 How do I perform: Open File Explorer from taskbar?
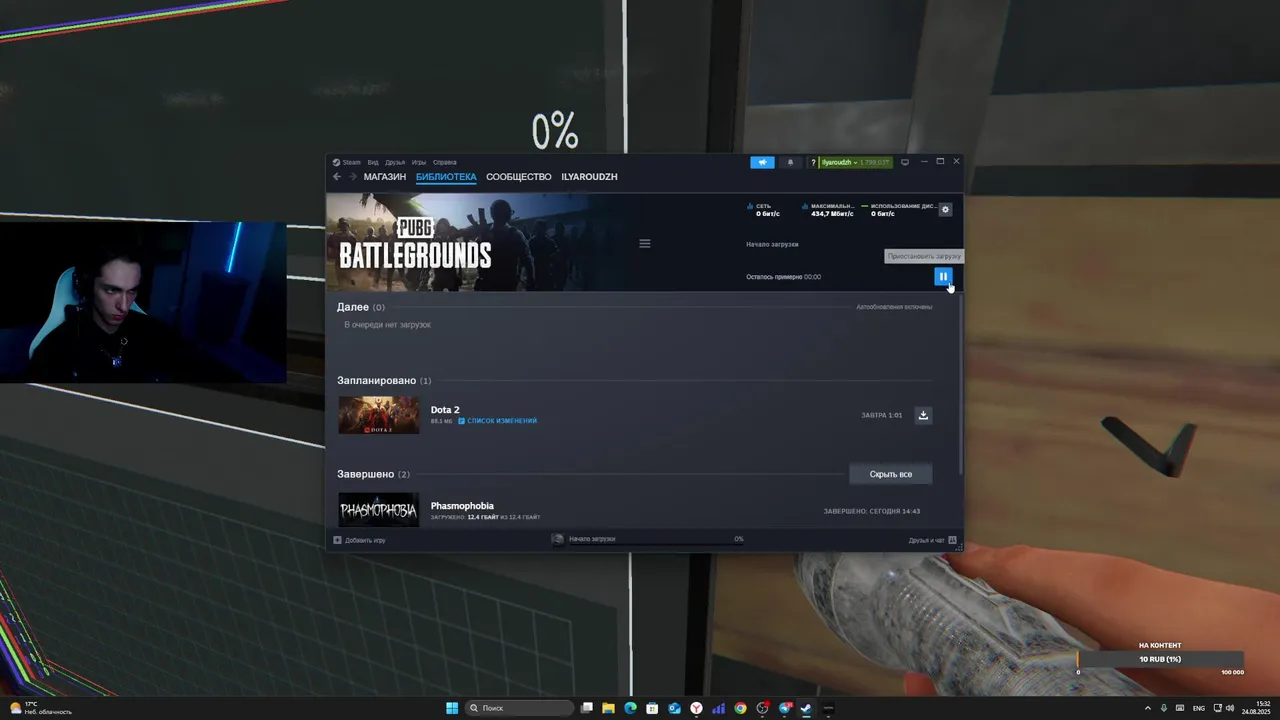(608, 708)
